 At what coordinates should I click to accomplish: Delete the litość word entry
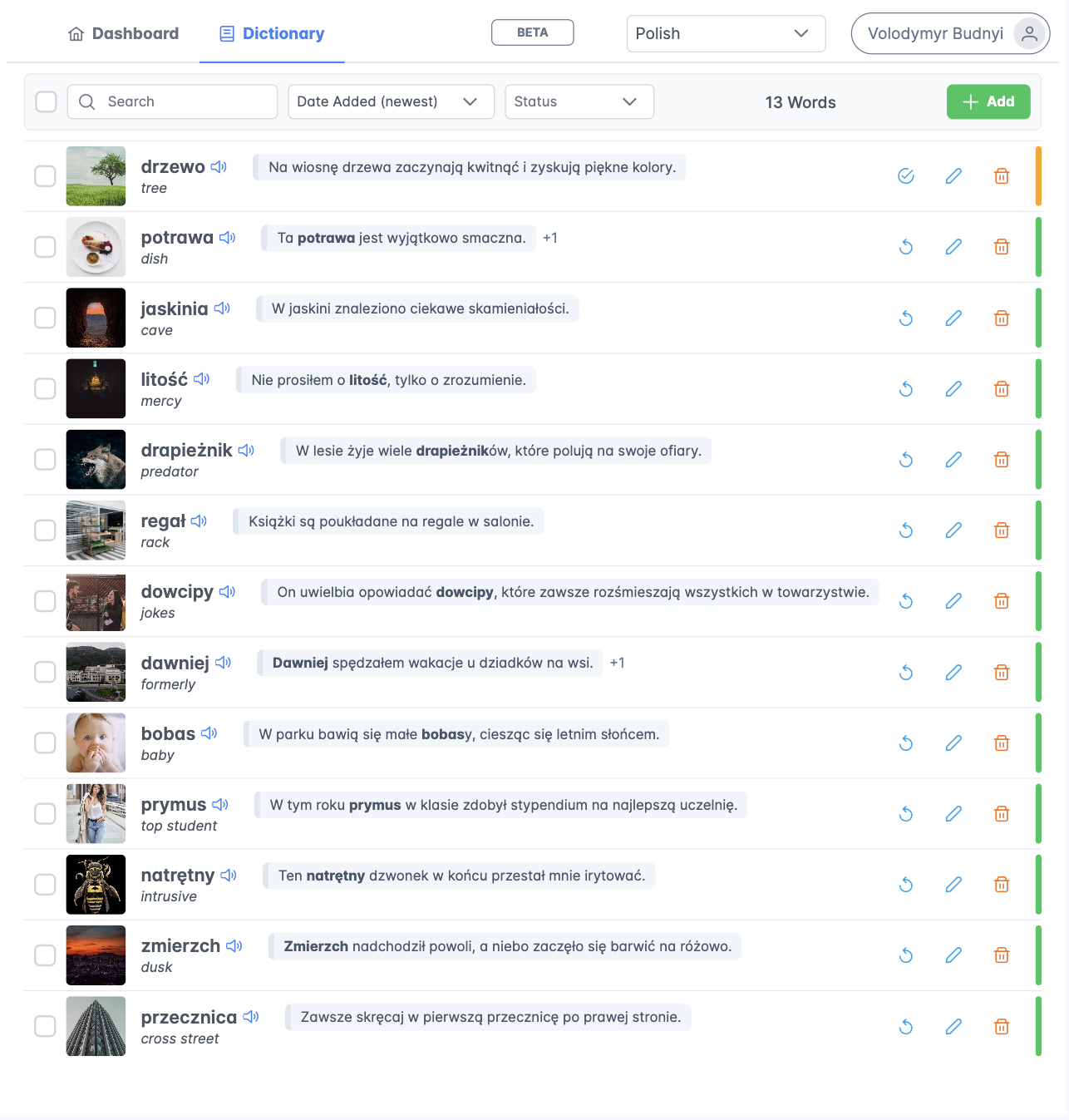pyautogui.click(x=1002, y=388)
